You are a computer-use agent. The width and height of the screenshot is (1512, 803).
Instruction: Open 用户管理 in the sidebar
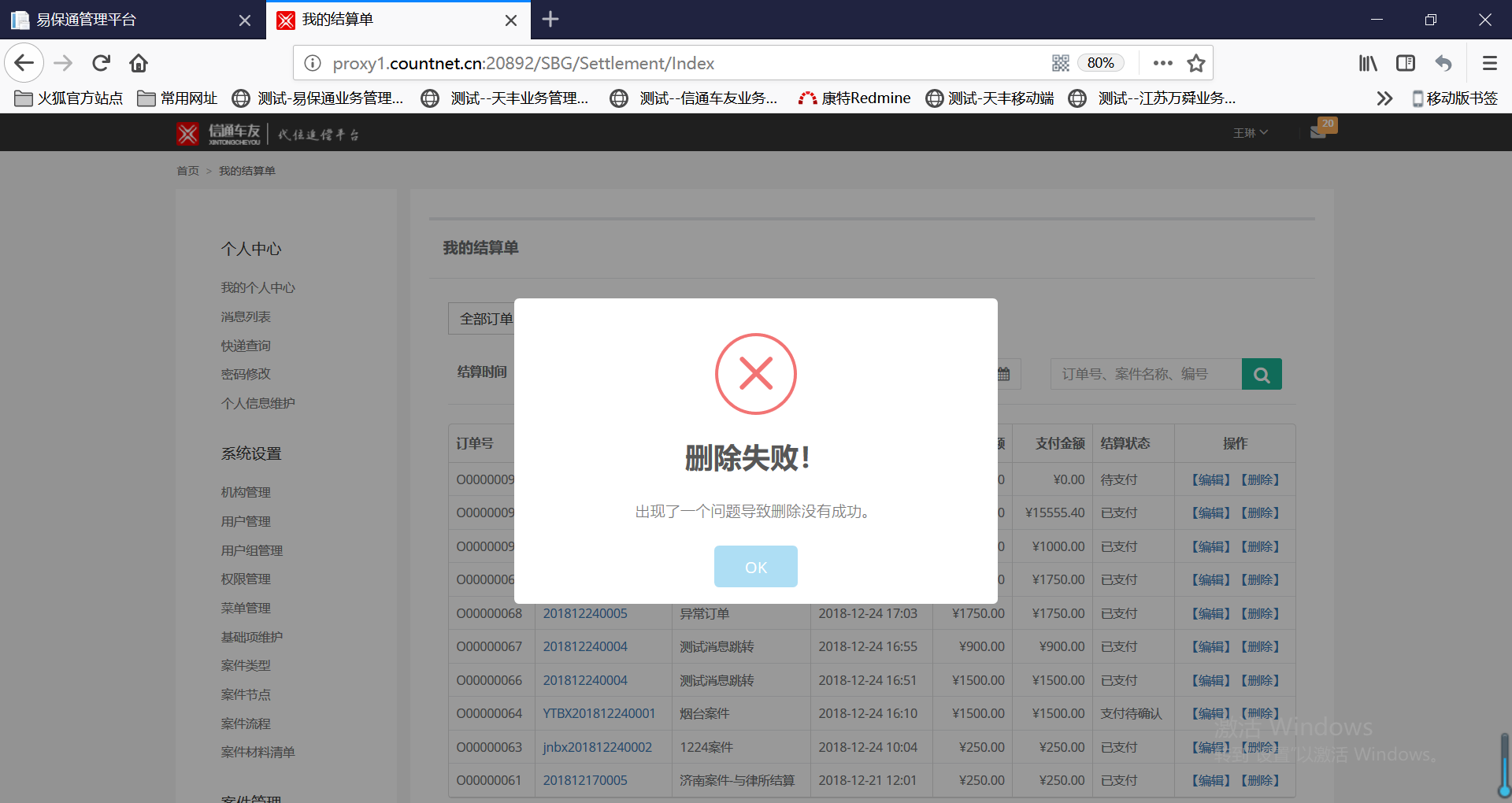pos(246,521)
